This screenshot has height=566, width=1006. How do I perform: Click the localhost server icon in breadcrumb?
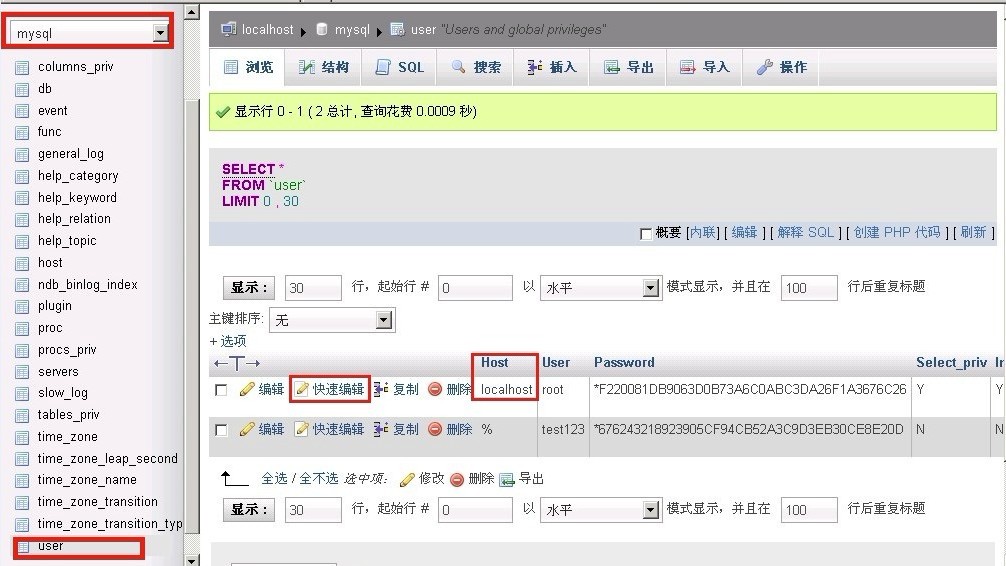point(228,30)
